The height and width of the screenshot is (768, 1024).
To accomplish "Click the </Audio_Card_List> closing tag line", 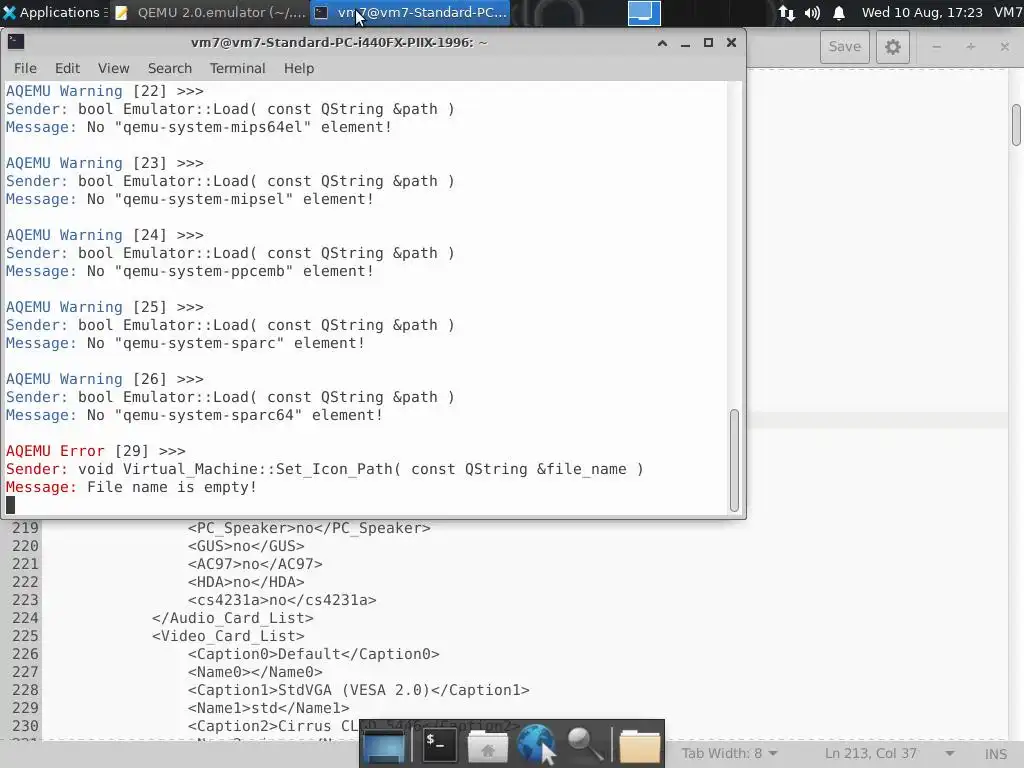I will (x=232, y=618).
